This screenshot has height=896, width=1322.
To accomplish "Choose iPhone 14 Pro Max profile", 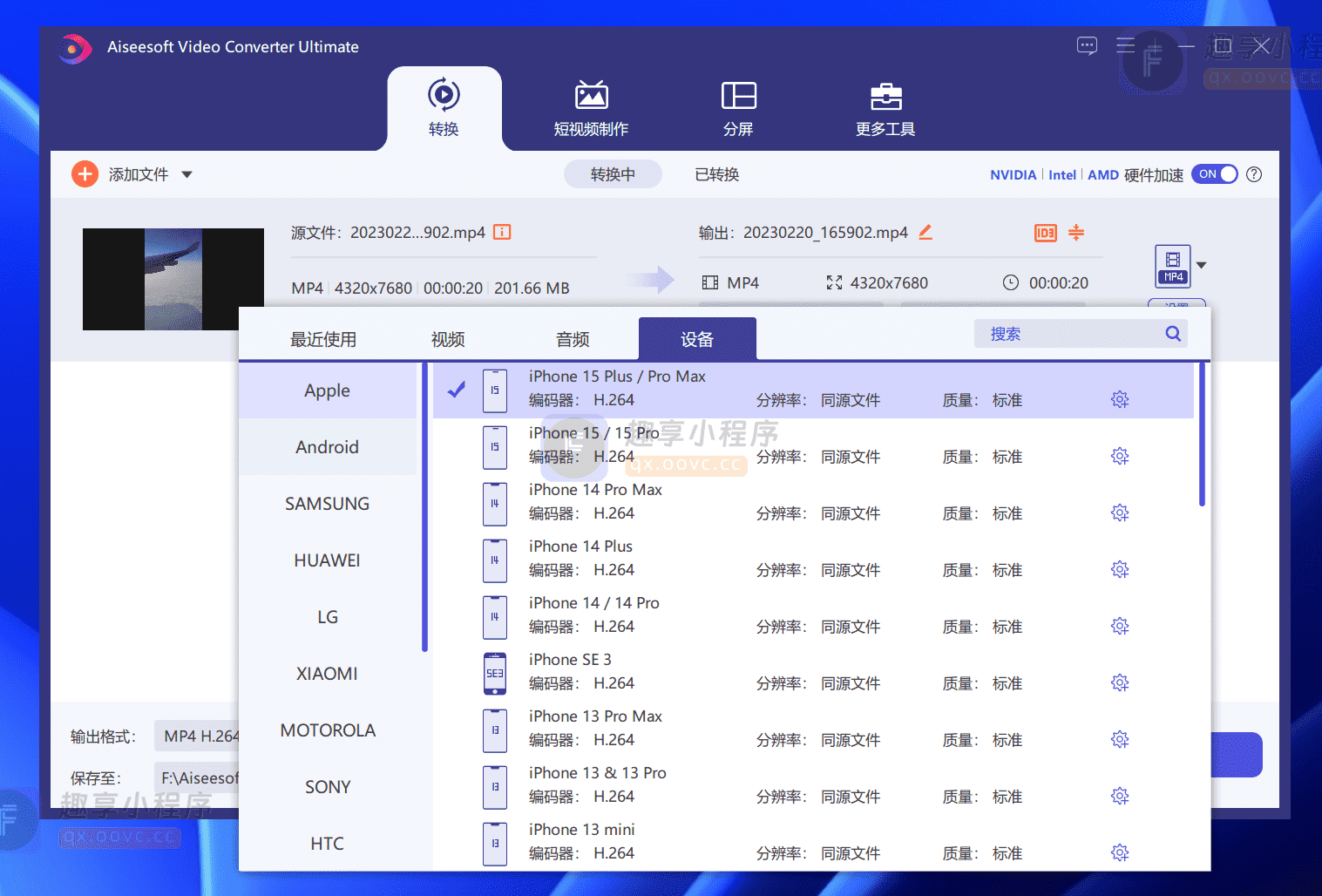I will click(813, 503).
